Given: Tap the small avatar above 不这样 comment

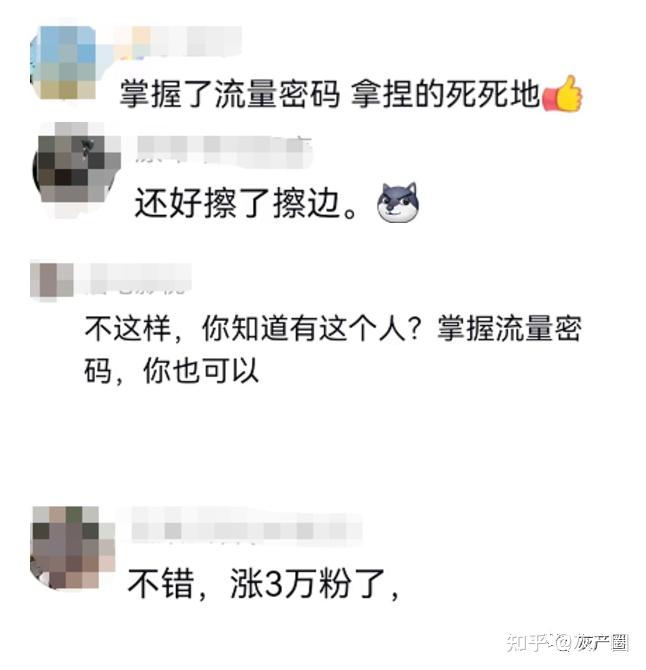Looking at the screenshot, I should (52, 279).
